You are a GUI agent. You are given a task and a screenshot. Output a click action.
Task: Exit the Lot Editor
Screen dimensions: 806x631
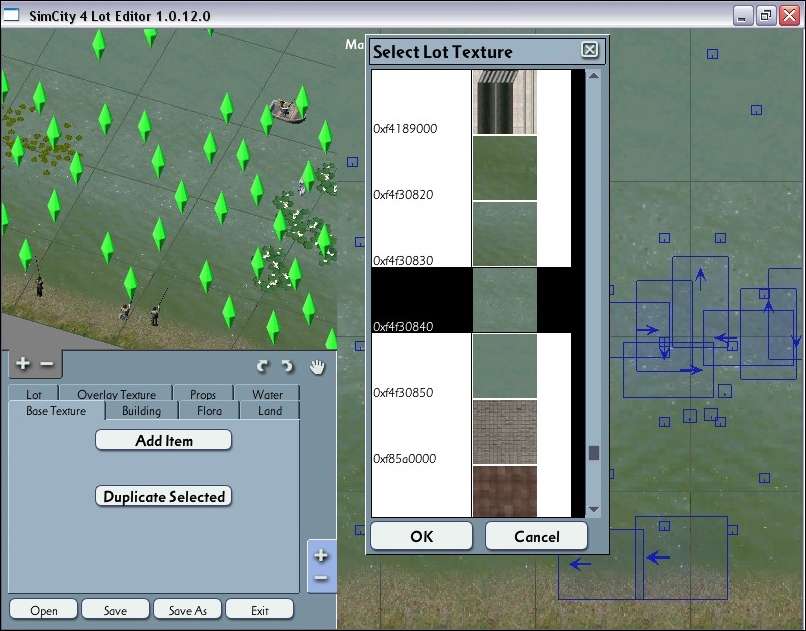pos(260,610)
